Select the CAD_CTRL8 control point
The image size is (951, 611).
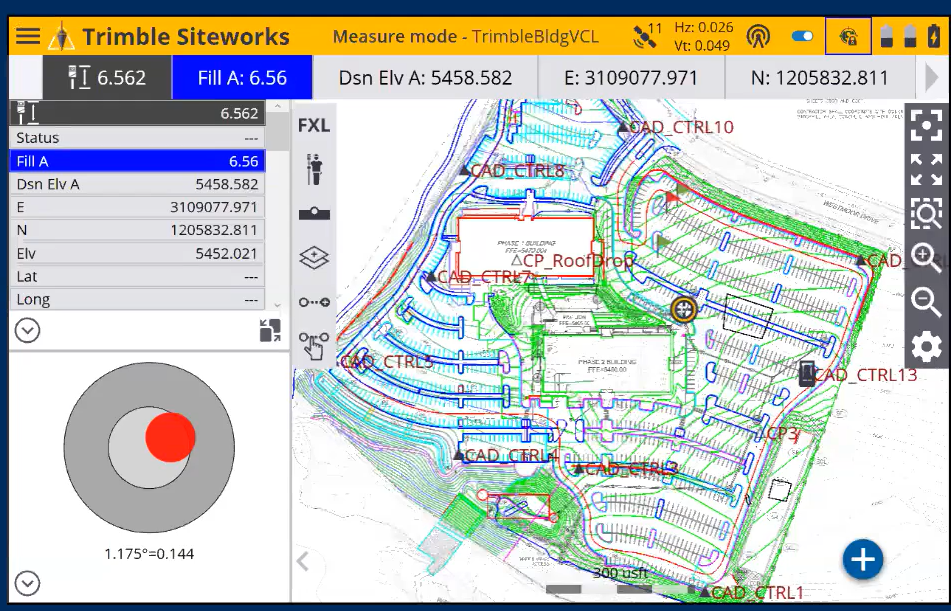[x=512, y=170]
